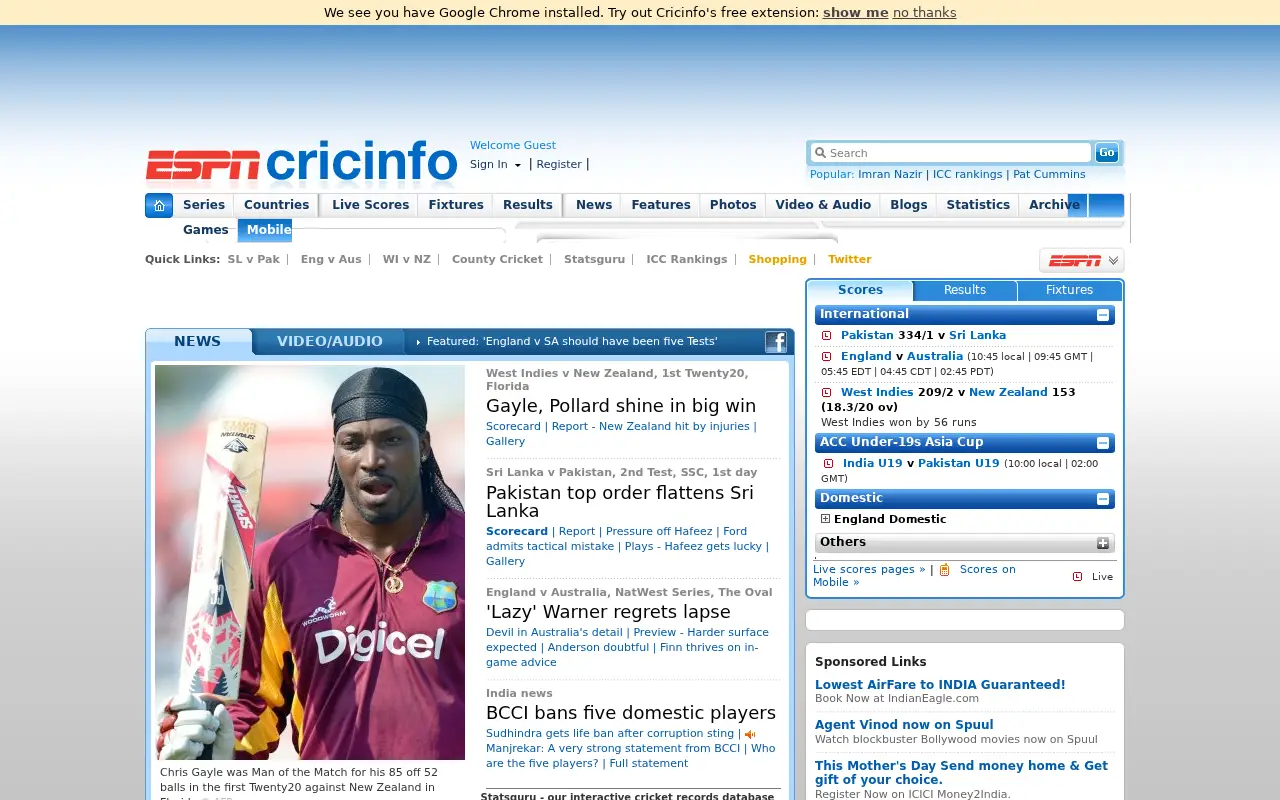Viewport: 1280px width, 800px height.
Task: Switch to the Fixtures tab in scores panel
Action: pyautogui.click(x=1070, y=290)
